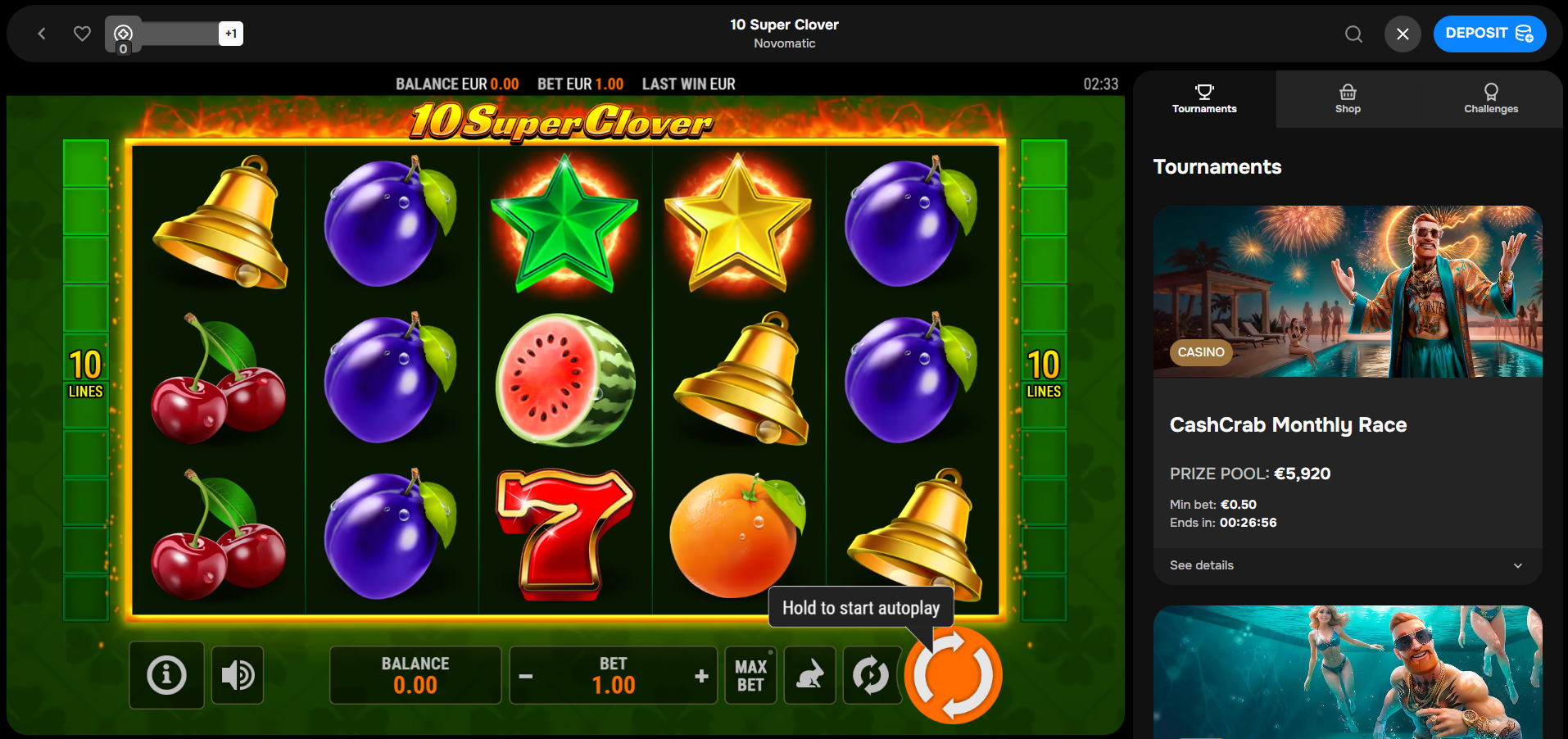The height and width of the screenshot is (739, 1568).
Task: Decrease bet with the minus button
Action: tap(526, 676)
